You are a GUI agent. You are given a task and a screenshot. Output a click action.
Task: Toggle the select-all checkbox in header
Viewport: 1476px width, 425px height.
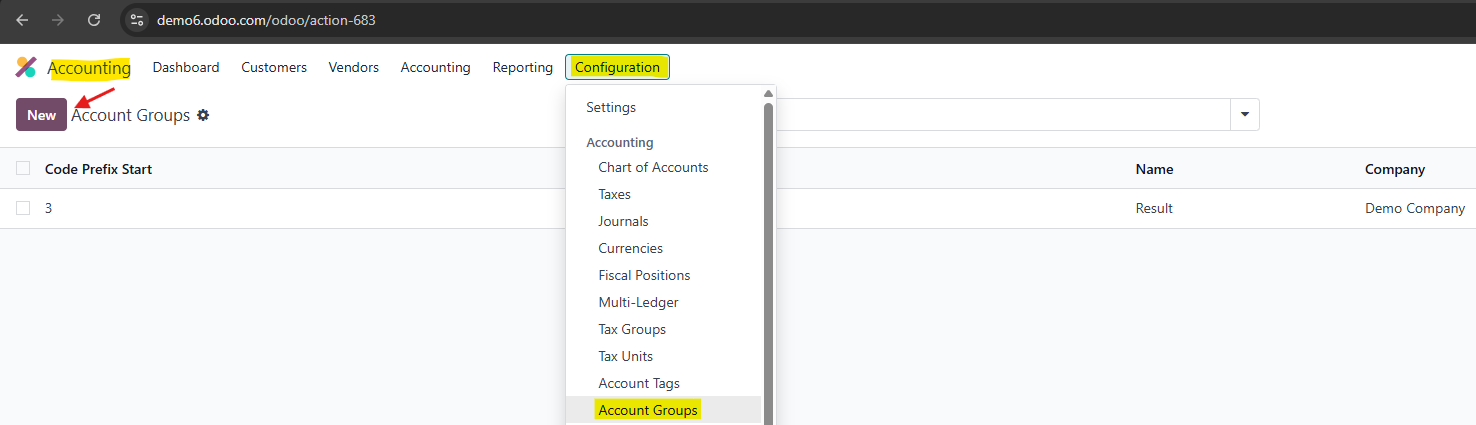pyautogui.click(x=23, y=169)
